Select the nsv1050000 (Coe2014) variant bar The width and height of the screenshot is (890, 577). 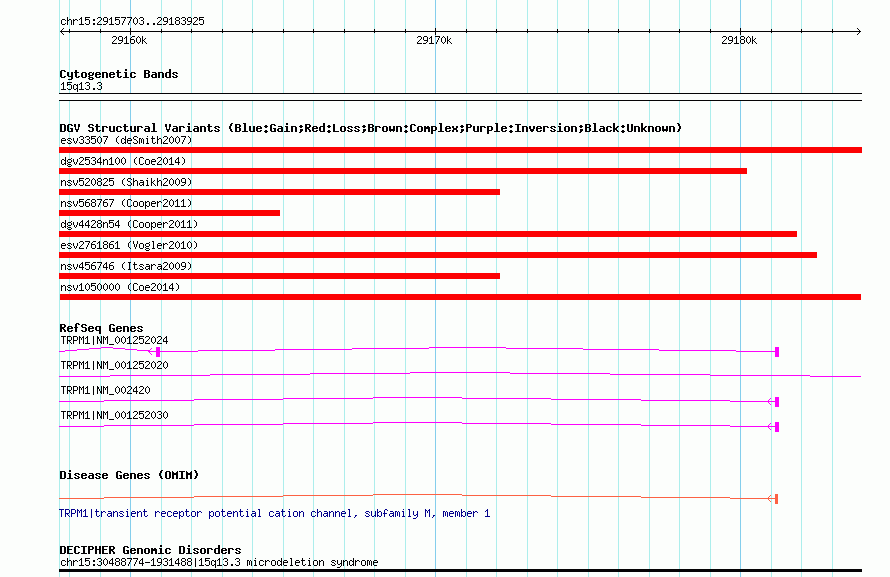[x=460, y=297]
